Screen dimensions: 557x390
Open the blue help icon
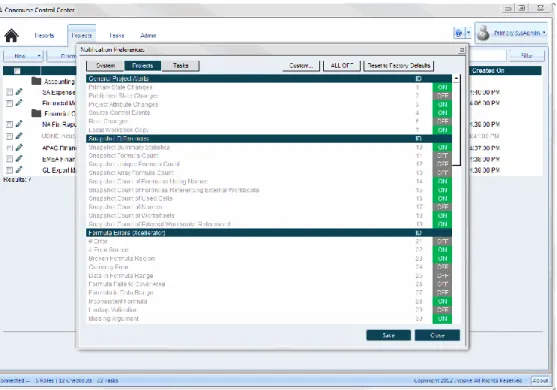coord(459,33)
